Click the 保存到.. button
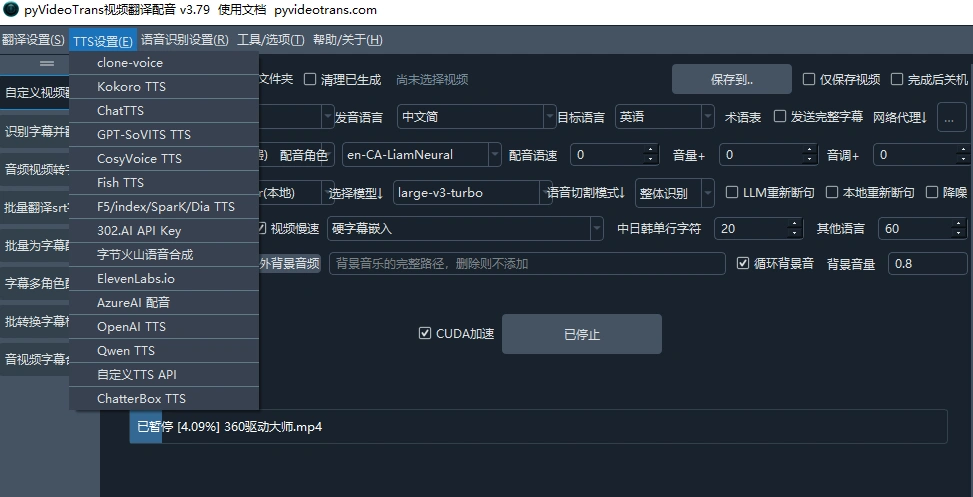This screenshot has width=973, height=497. pyautogui.click(x=731, y=79)
